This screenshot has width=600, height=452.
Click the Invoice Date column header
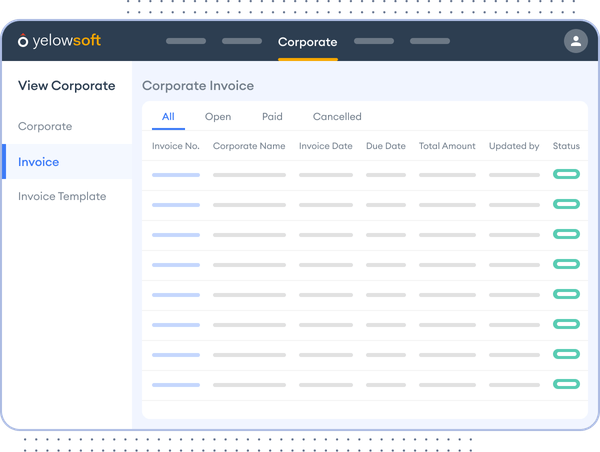click(x=326, y=146)
